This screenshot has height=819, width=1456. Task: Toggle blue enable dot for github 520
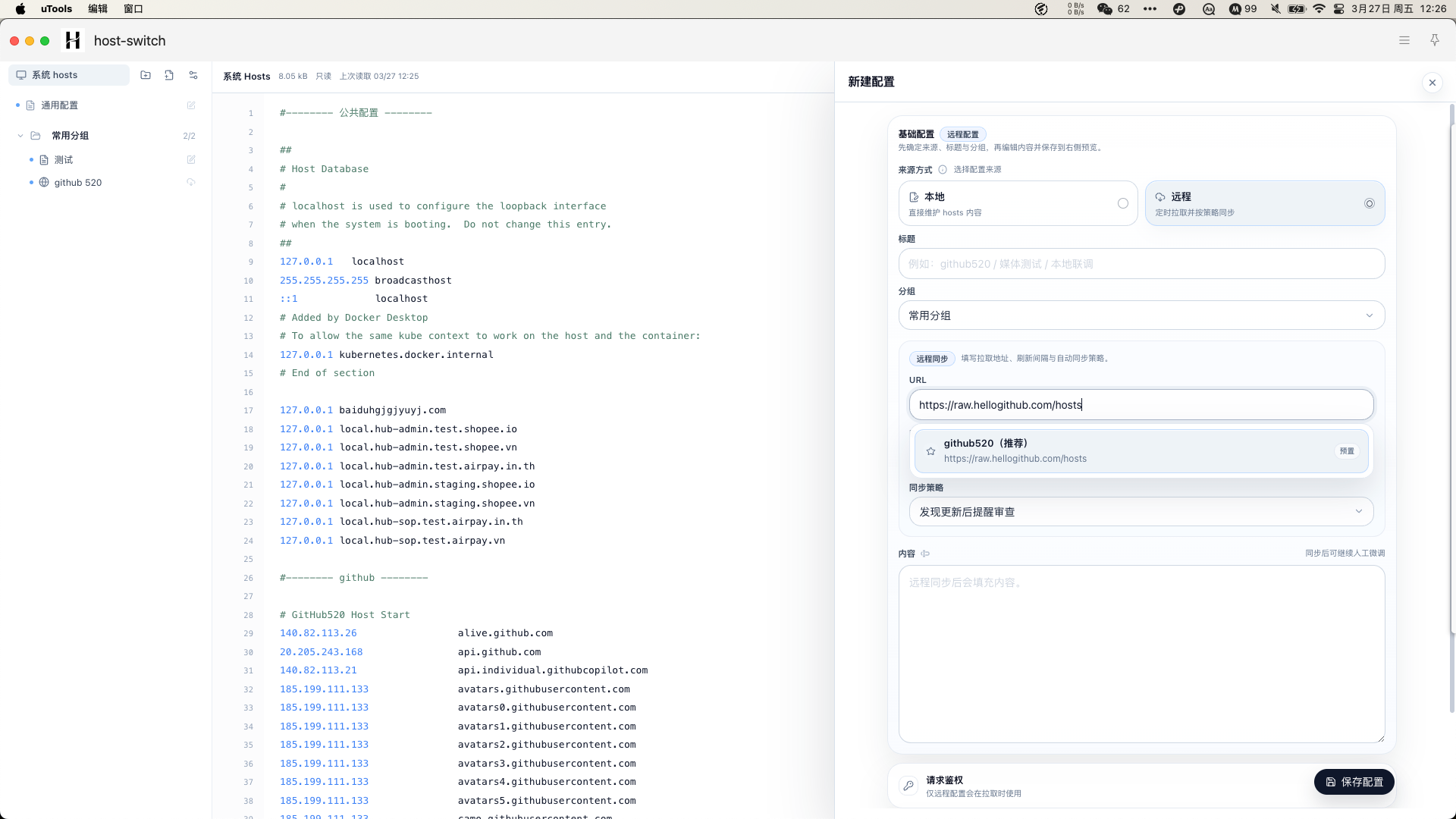pyautogui.click(x=31, y=183)
